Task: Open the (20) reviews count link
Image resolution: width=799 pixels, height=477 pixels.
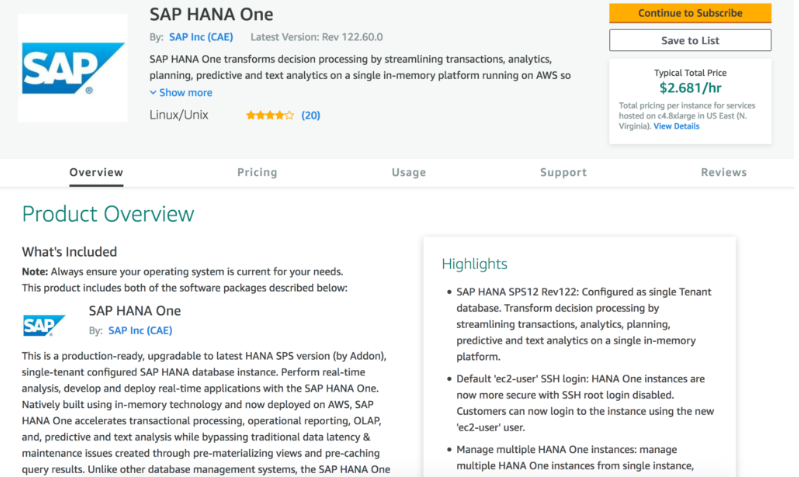Action: click(x=311, y=115)
